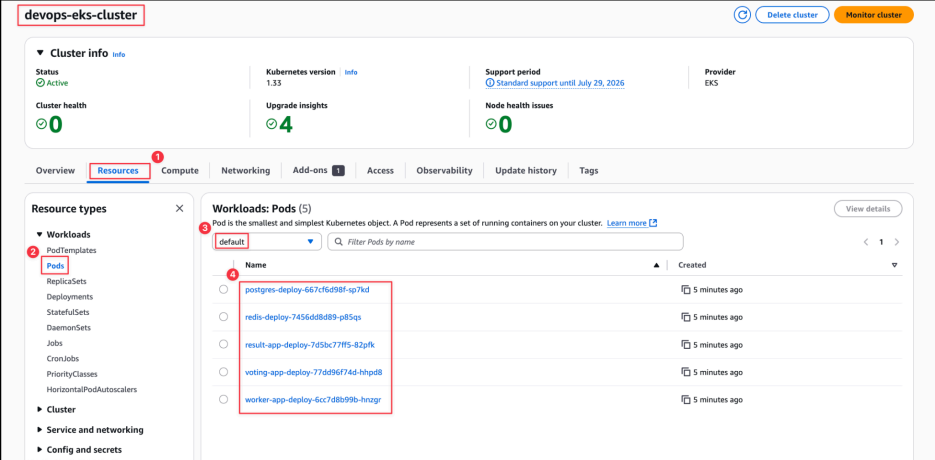Open the redis-deploy-7456dd8d89-p85qs pod link
935x460 pixels.
pyautogui.click(x=303, y=317)
